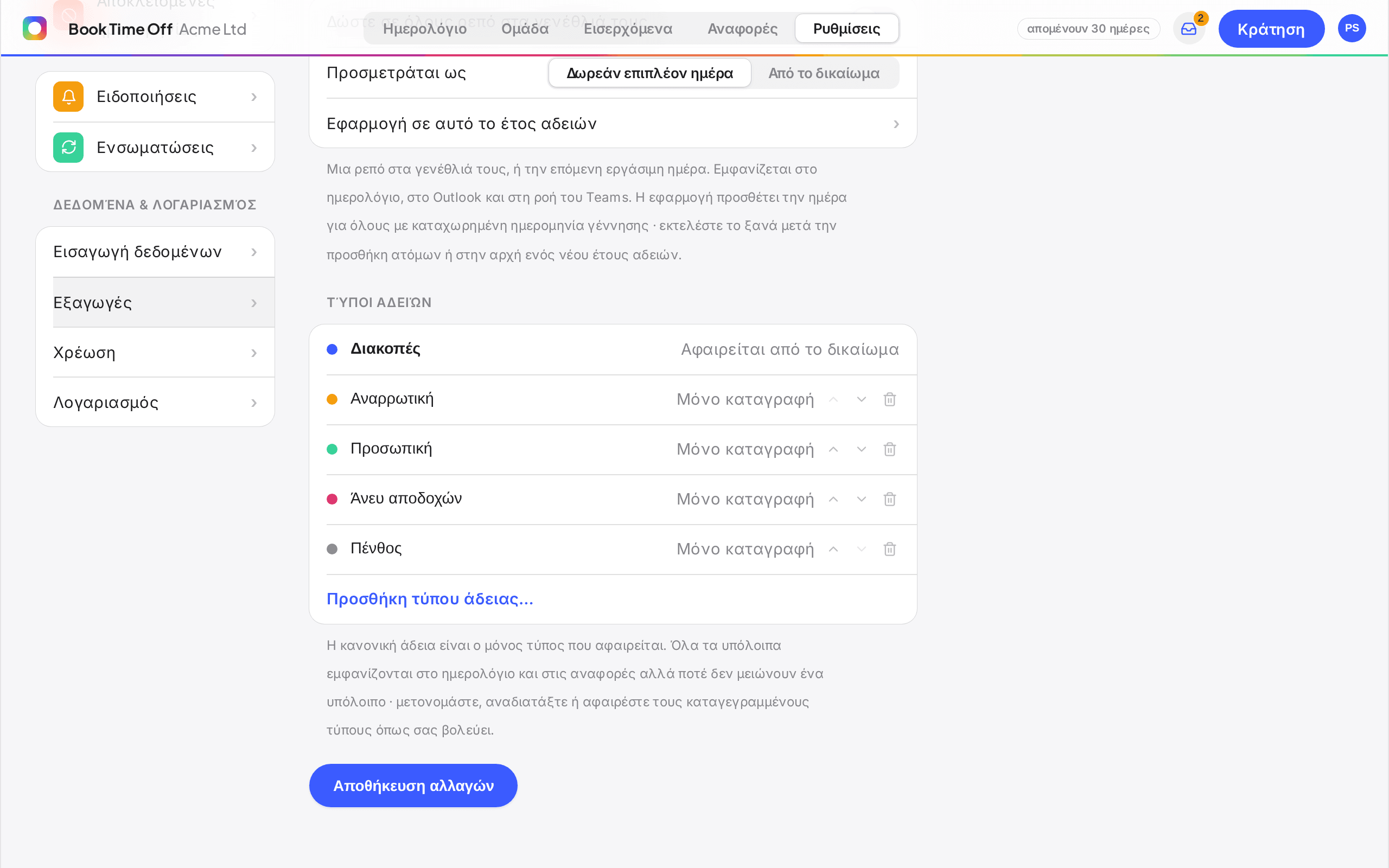The image size is (1389, 868).
Task: Move Αναρρωτική leave type down
Action: click(x=862, y=400)
